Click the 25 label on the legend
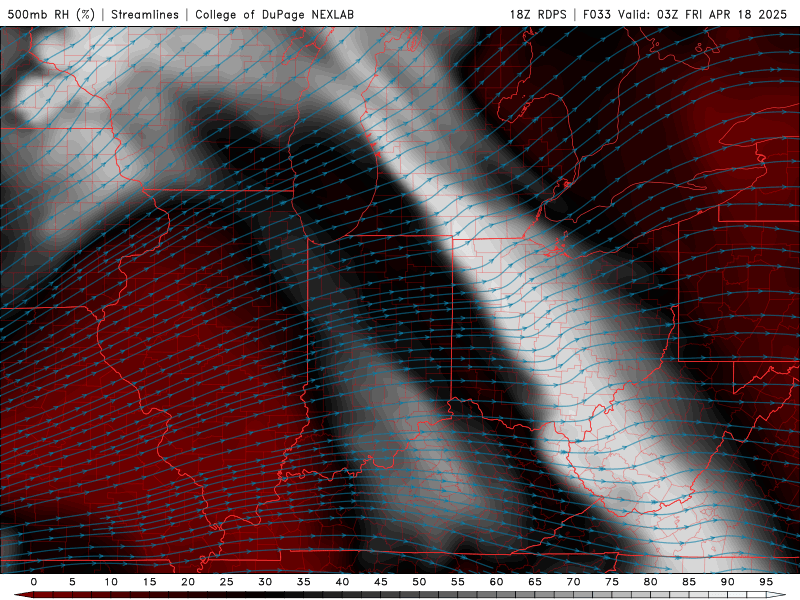Viewport: 800px width, 600px height. coord(227,582)
